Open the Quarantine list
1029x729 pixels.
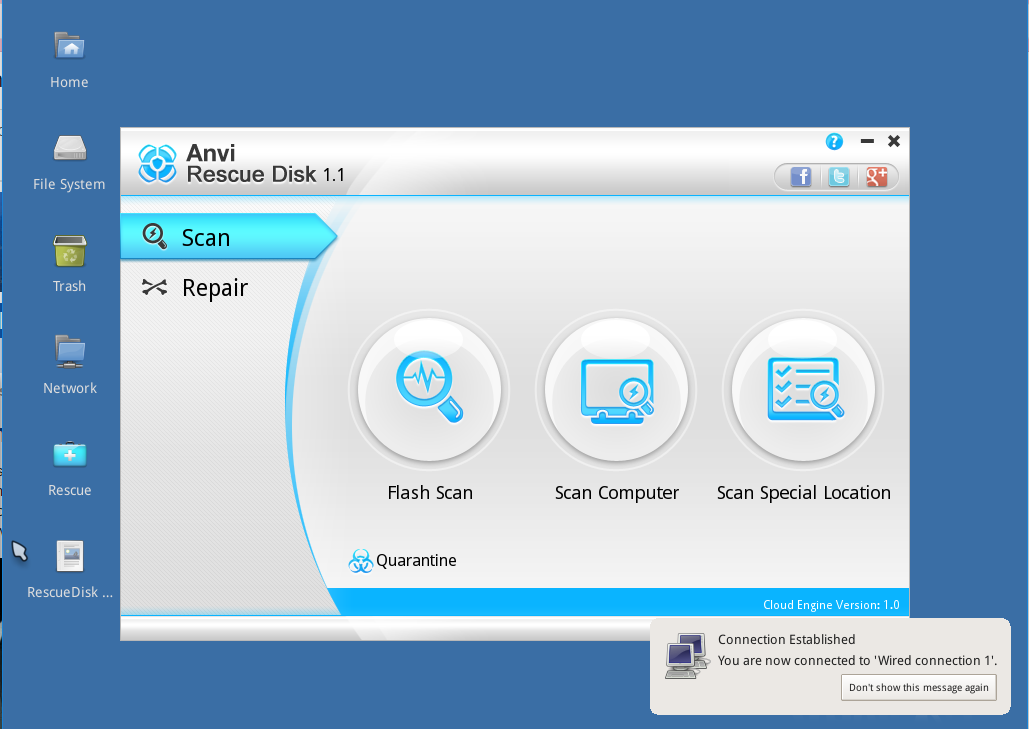click(x=402, y=560)
